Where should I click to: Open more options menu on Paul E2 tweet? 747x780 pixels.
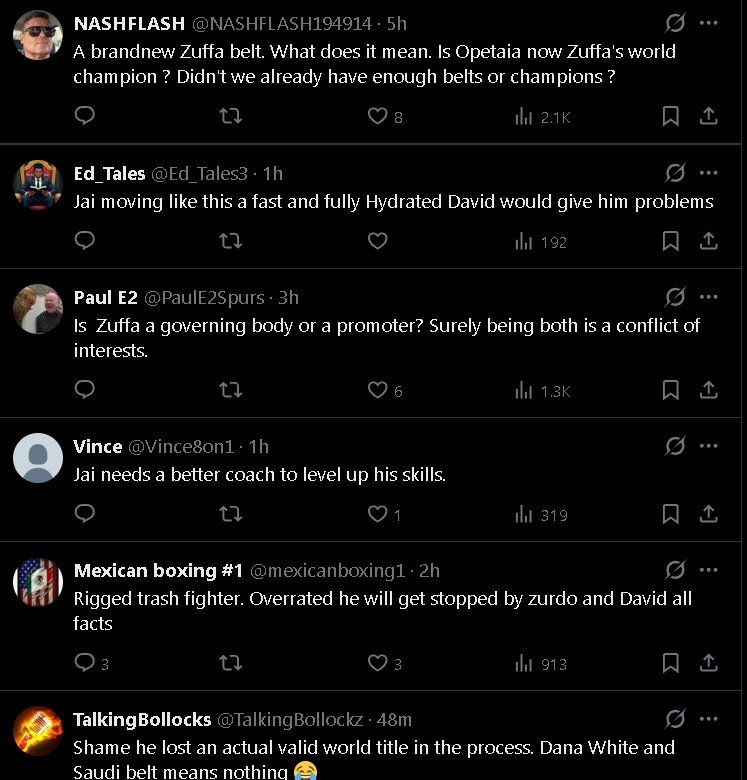[x=709, y=297]
